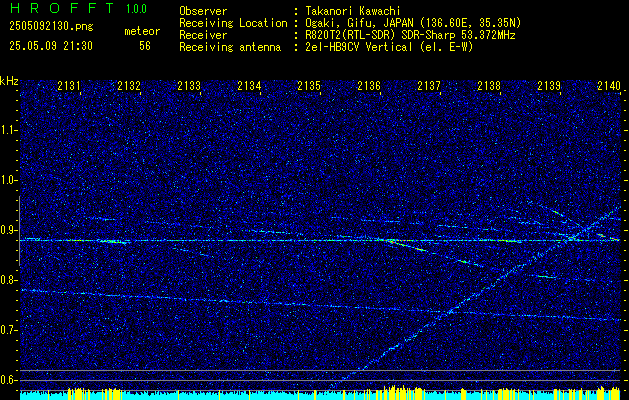Click the Receiving antenna label
629x400 pixels.
click(x=230, y=47)
